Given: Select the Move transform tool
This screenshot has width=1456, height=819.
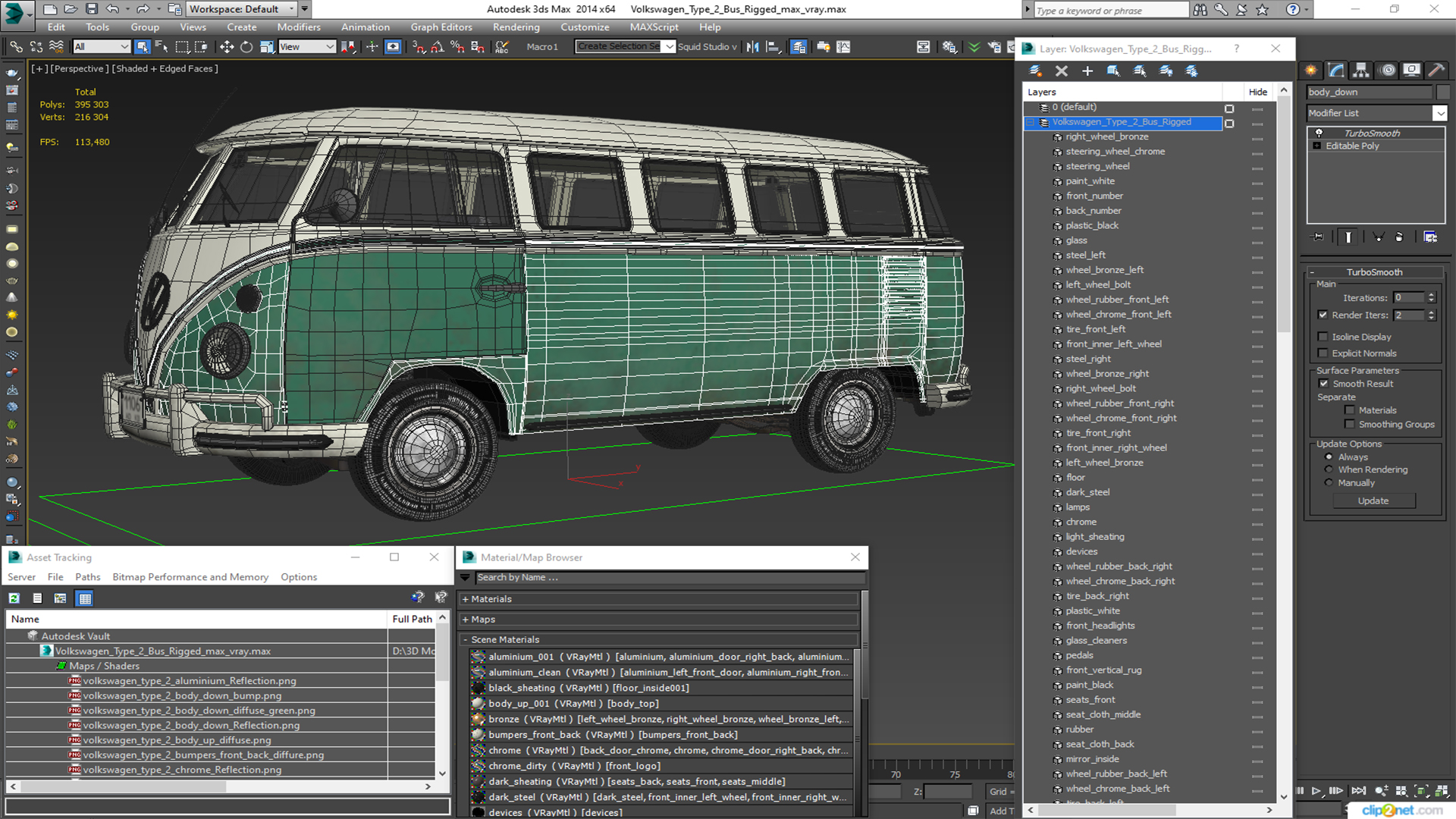Looking at the screenshot, I should pyautogui.click(x=226, y=47).
